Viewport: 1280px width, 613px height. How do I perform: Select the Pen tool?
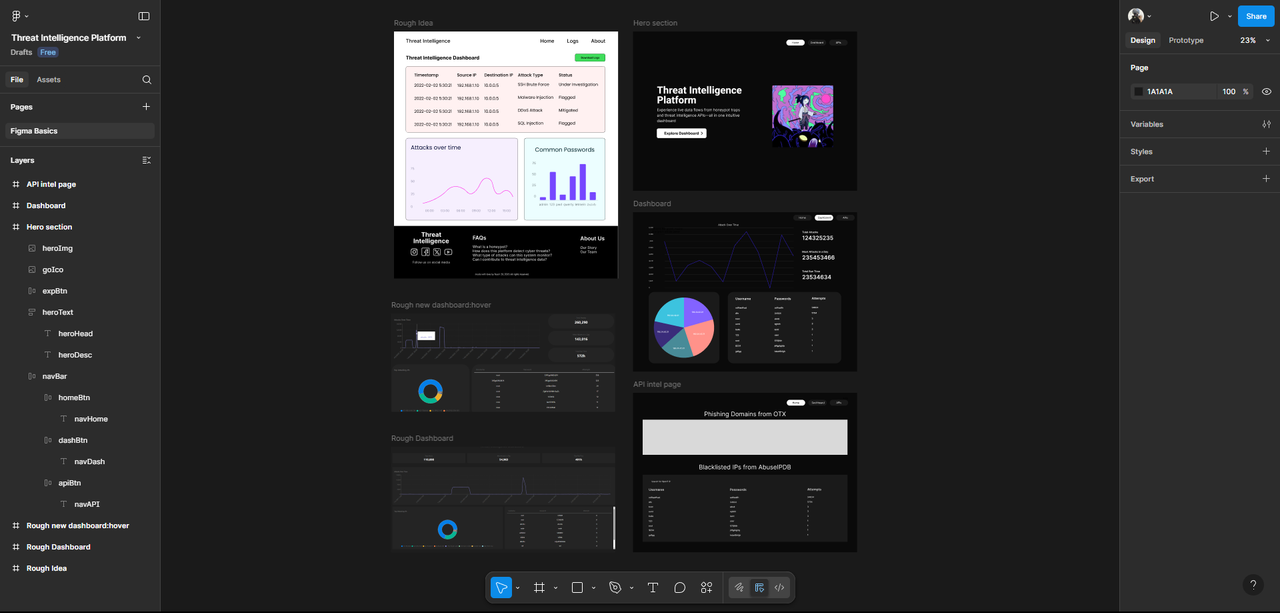(x=615, y=588)
